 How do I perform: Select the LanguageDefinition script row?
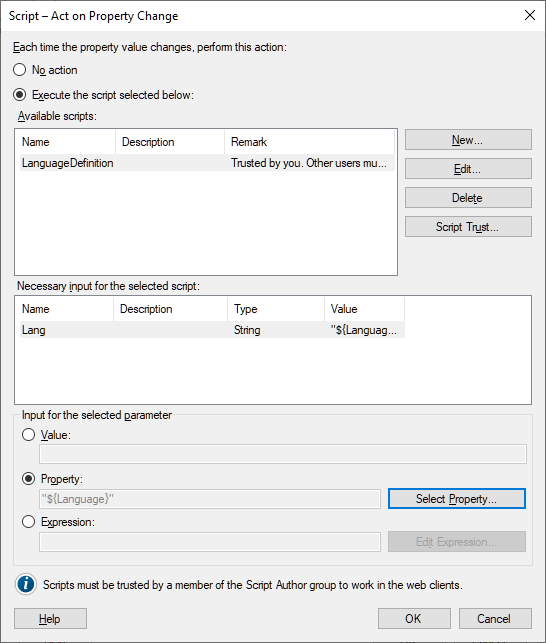(x=207, y=163)
